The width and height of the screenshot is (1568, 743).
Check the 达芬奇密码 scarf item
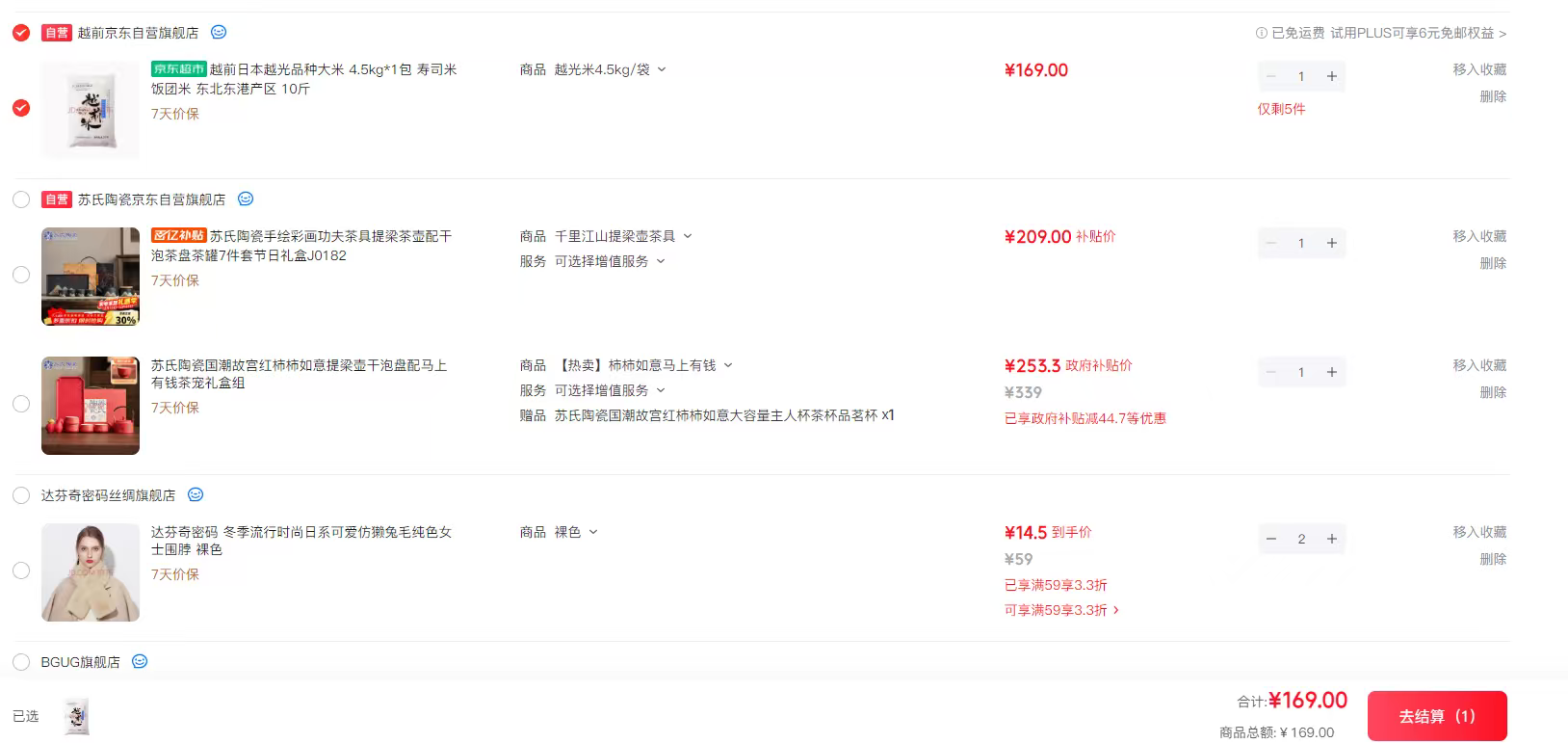21,571
